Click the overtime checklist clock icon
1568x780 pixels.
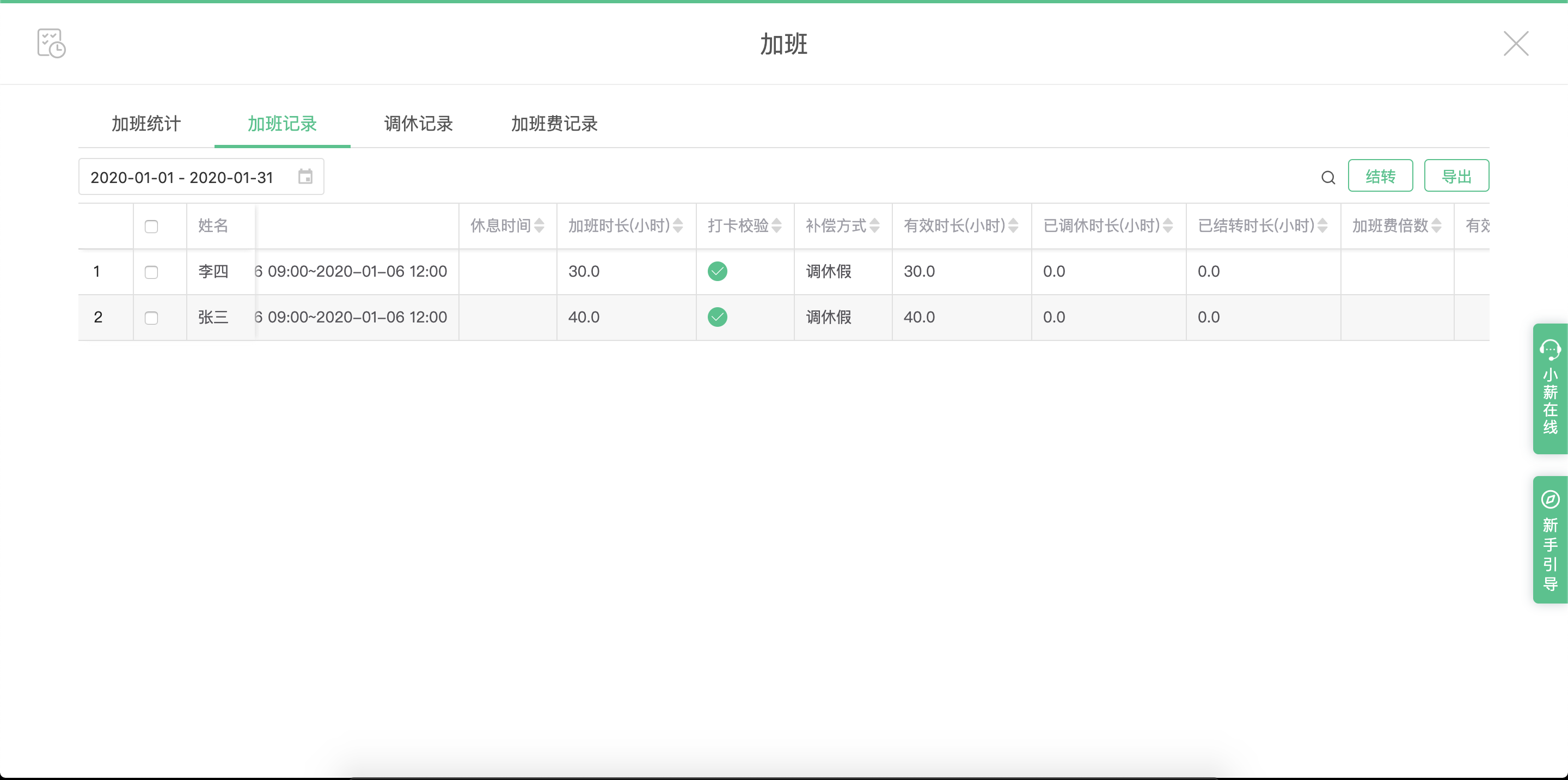pyautogui.click(x=51, y=43)
